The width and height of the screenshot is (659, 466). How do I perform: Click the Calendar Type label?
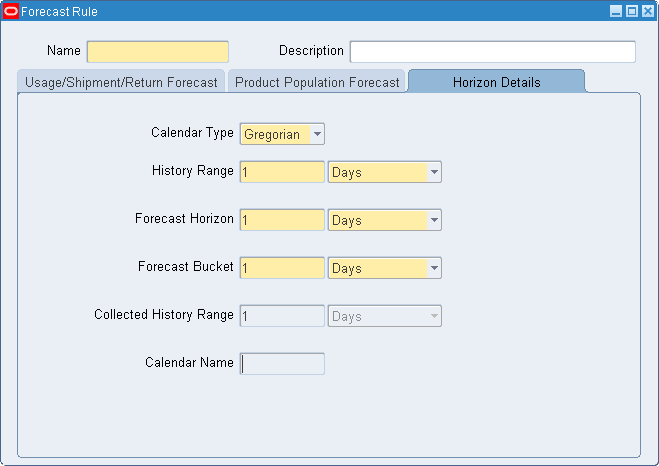click(x=192, y=133)
